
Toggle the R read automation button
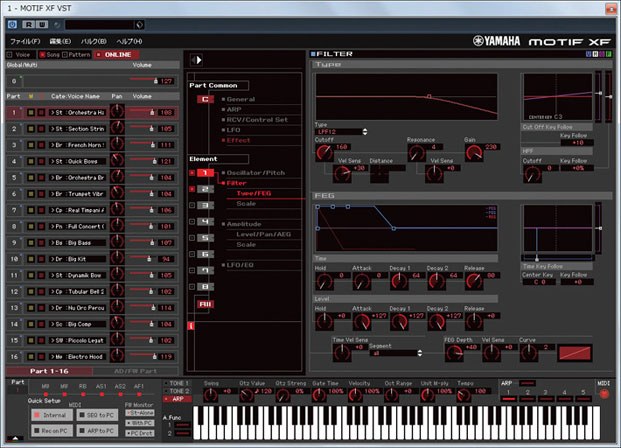click(x=28, y=25)
